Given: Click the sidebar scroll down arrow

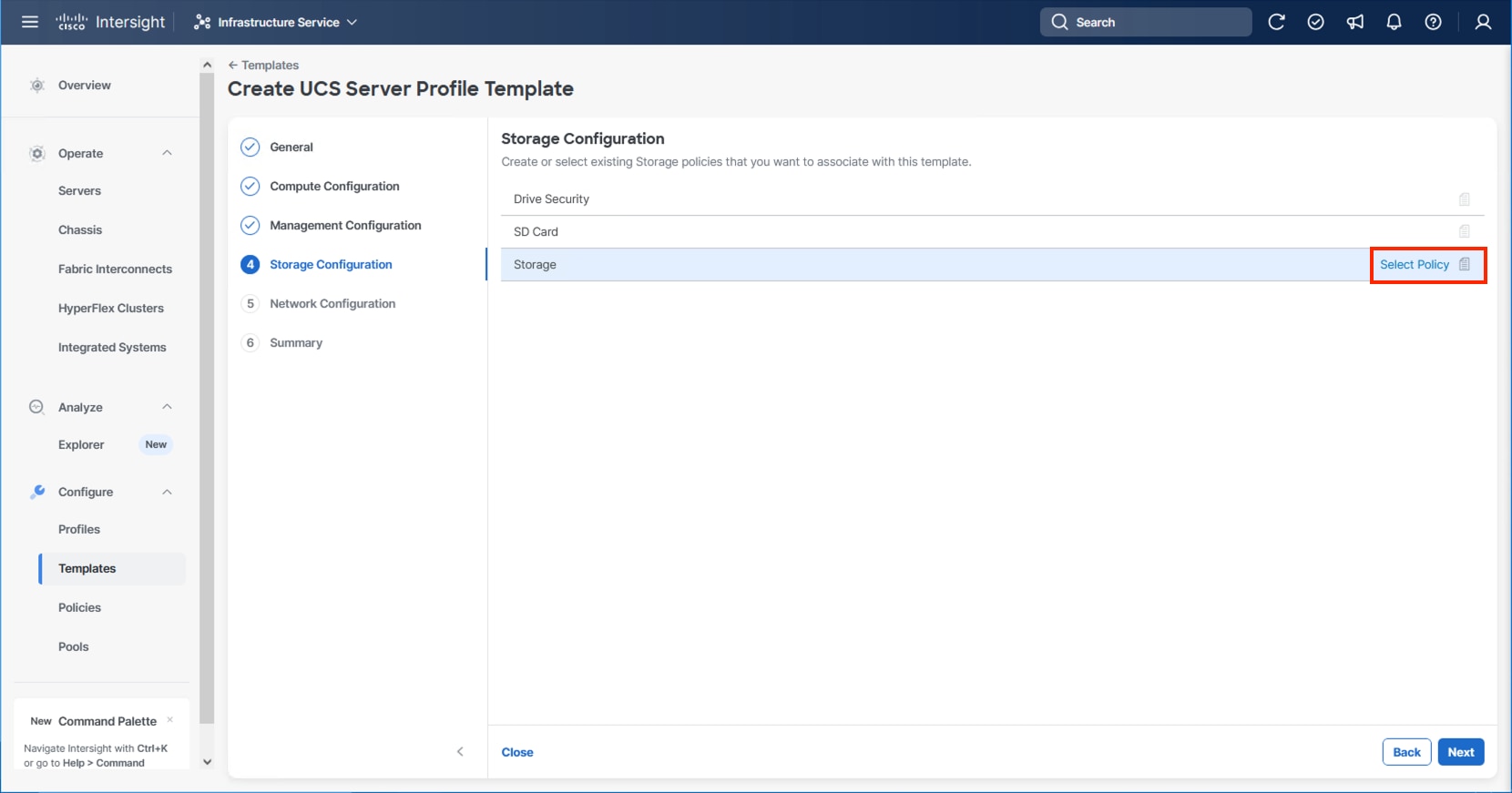Looking at the screenshot, I should pyautogui.click(x=207, y=762).
